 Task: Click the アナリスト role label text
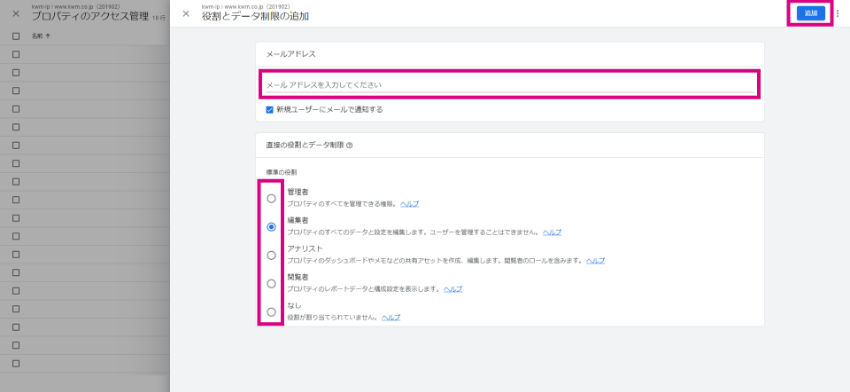point(305,248)
